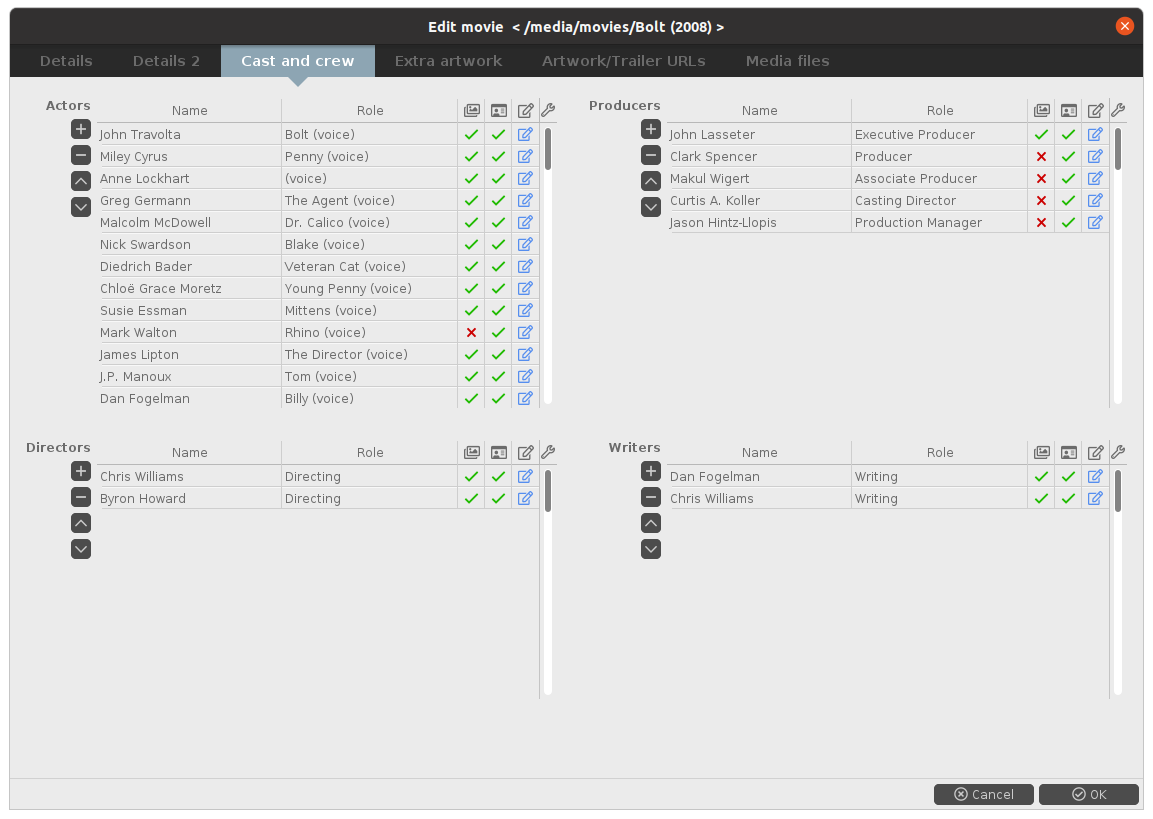
Task: Open the Media files tab
Action: tap(787, 61)
